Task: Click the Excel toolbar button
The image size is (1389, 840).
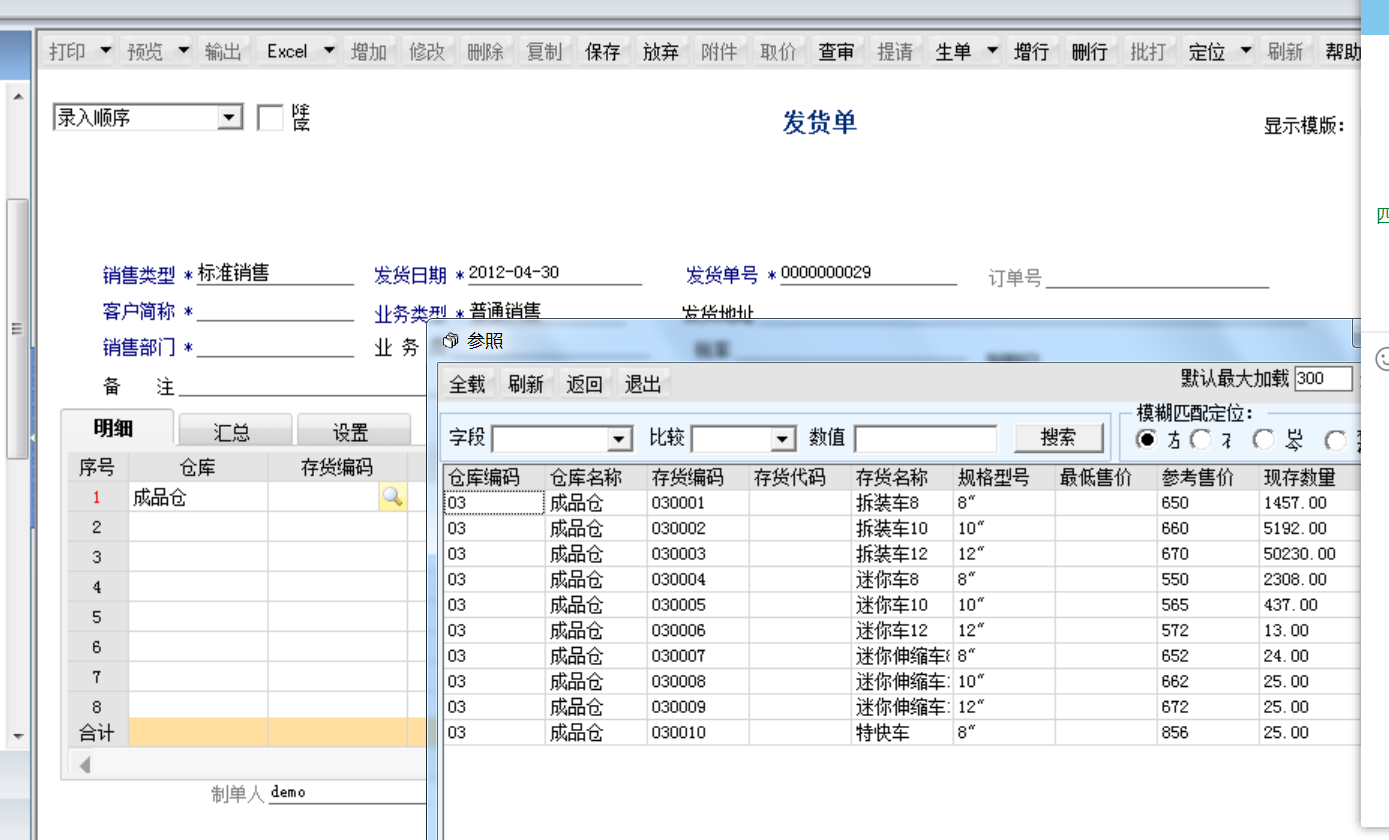Action: (287, 51)
